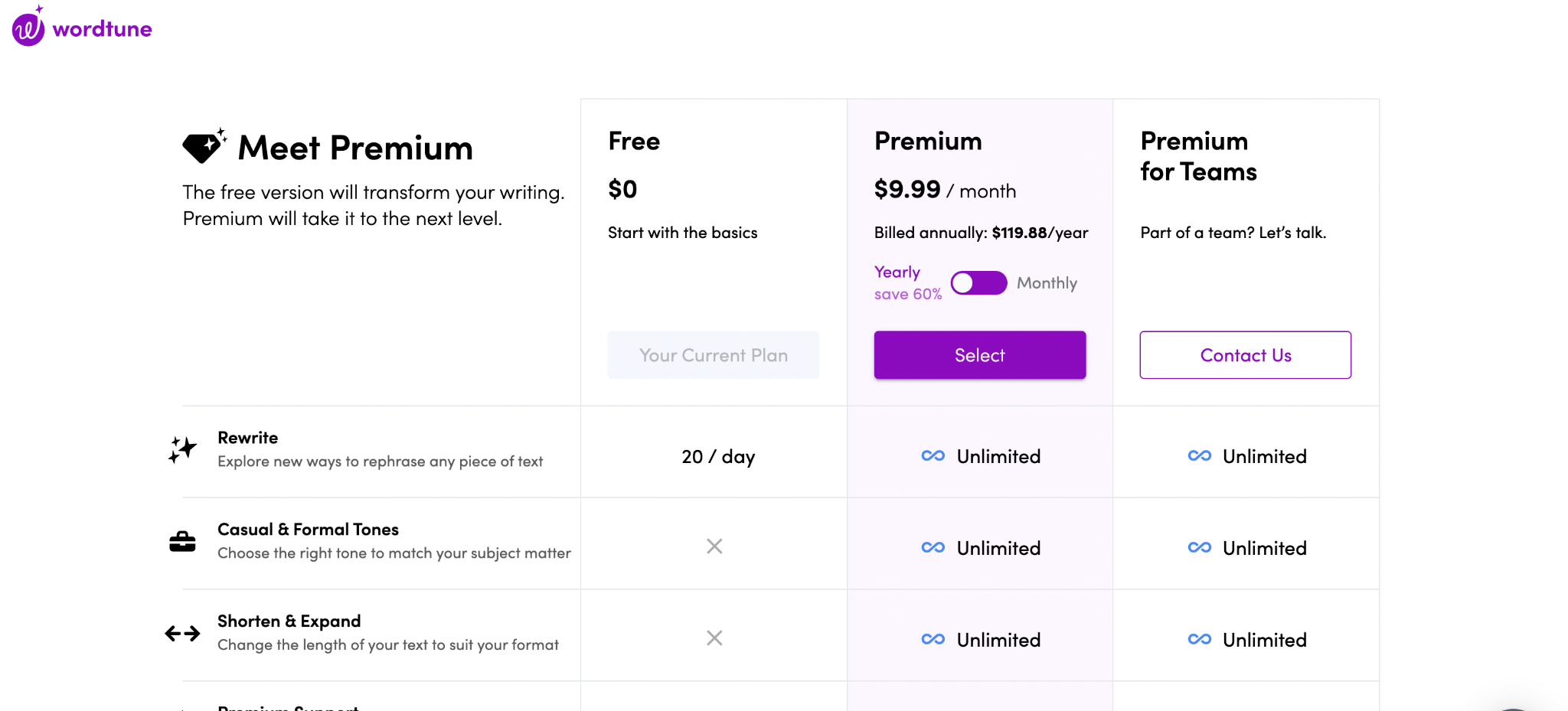Toggle the Yearly/Monthly billing switch
This screenshot has height=711, width=1568.
(x=978, y=283)
